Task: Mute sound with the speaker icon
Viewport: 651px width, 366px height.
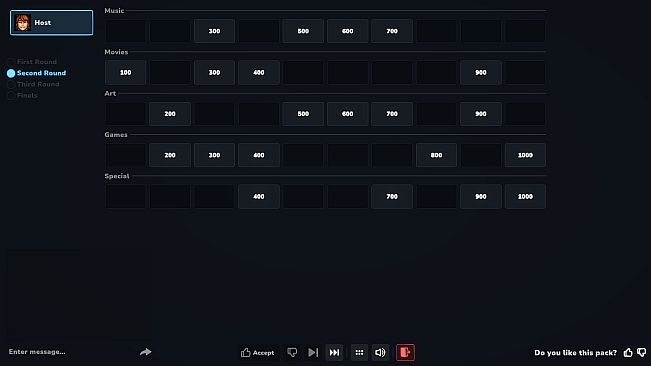Action: [x=380, y=352]
